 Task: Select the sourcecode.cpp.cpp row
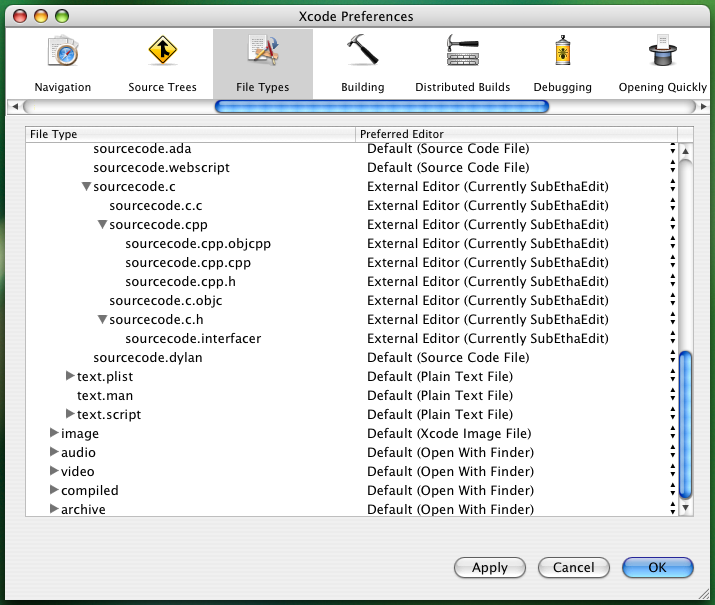(x=351, y=262)
